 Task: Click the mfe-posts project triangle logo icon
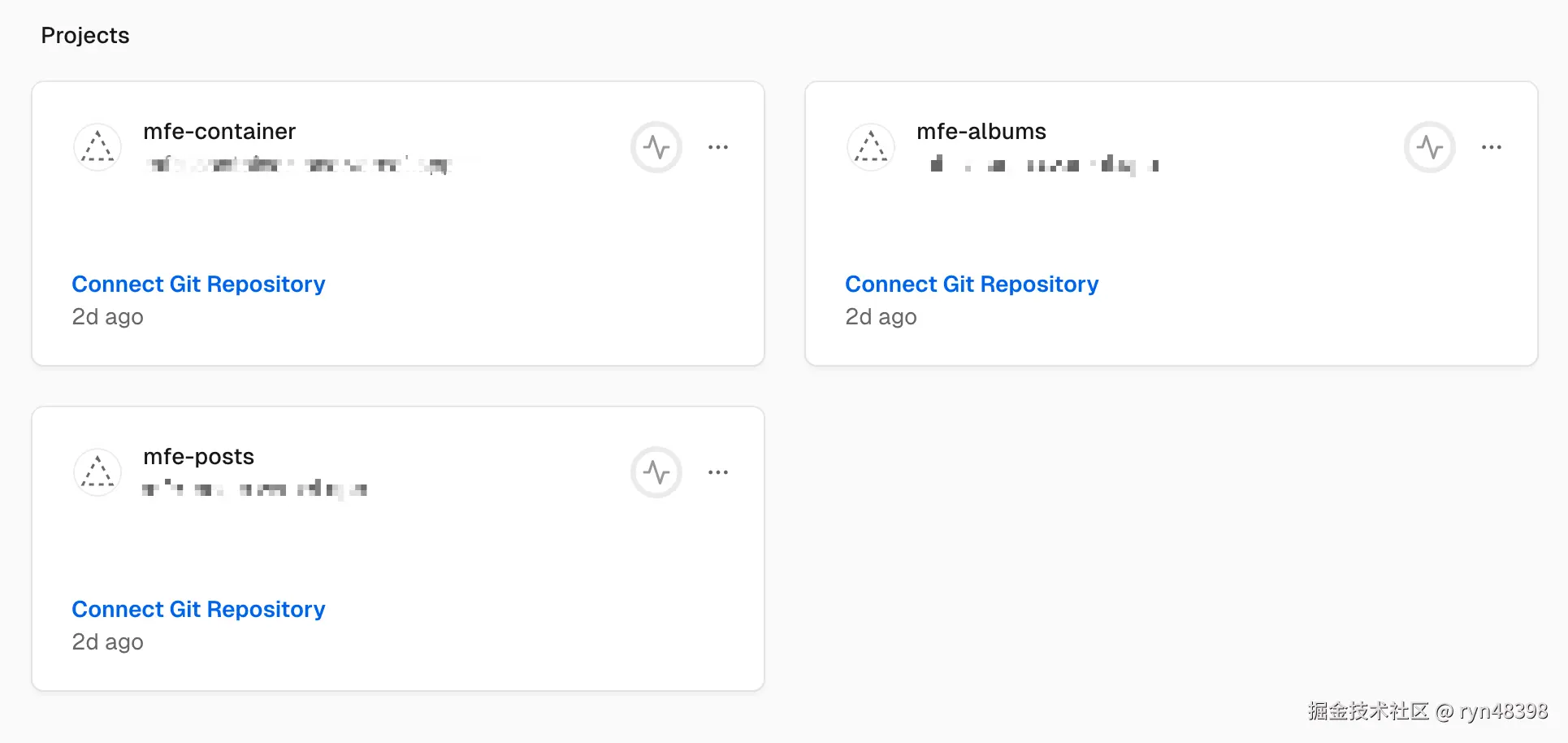point(97,472)
